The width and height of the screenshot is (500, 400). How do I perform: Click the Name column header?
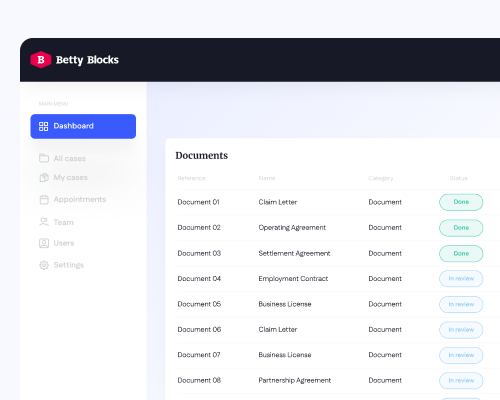coord(267,178)
